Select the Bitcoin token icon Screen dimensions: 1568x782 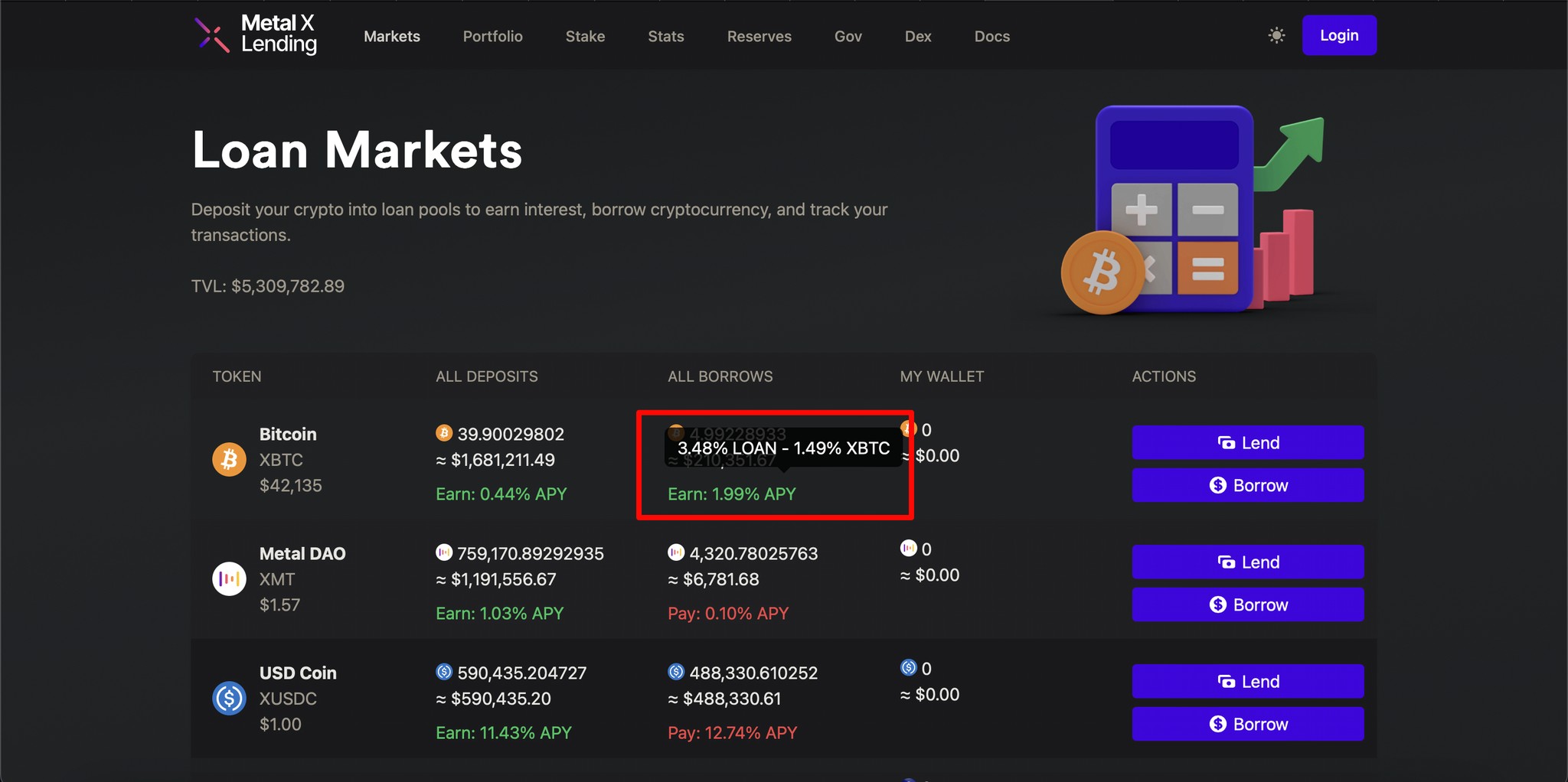pyautogui.click(x=229, y=459)
